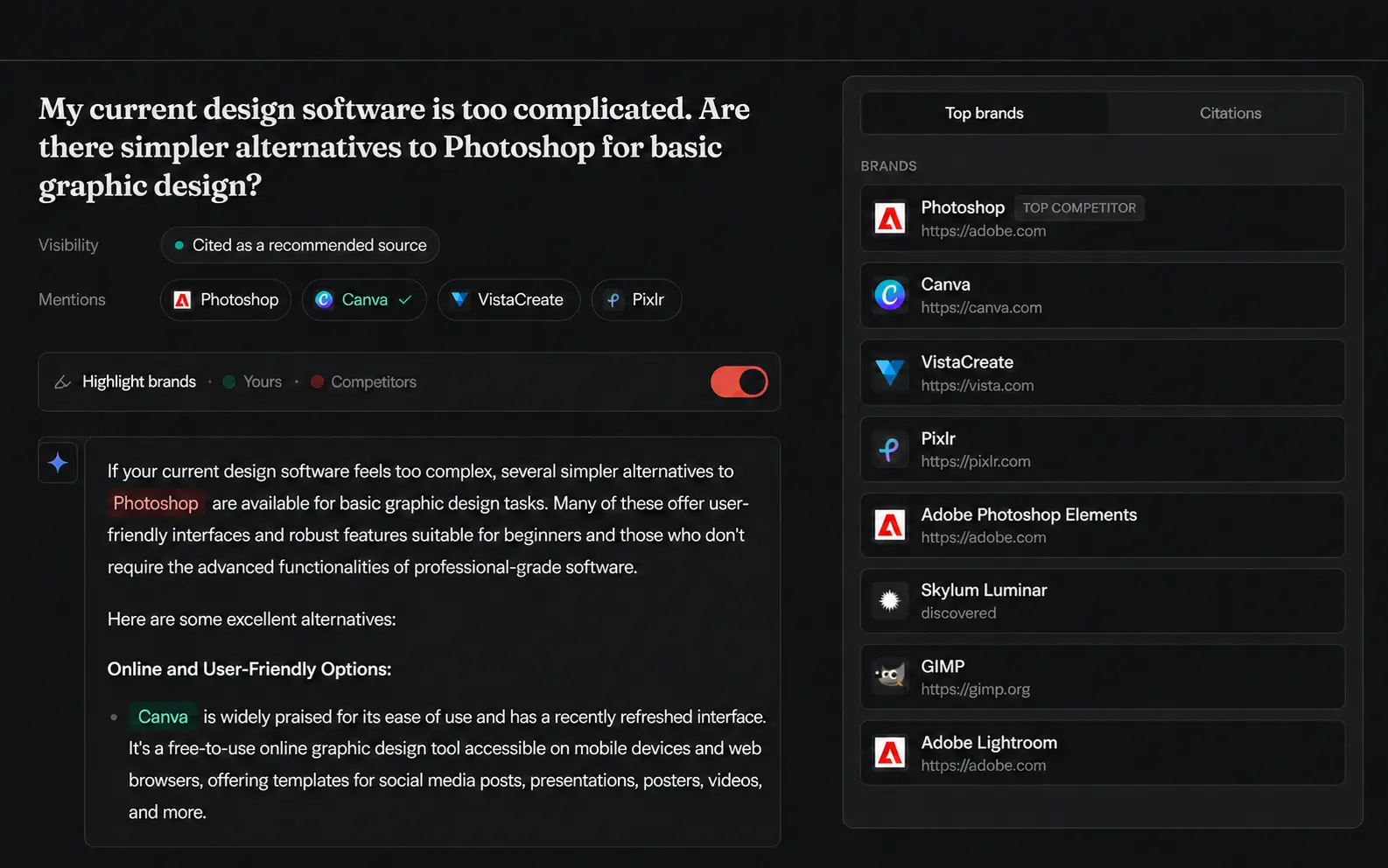Open the https://pixlr.com link
Screen dimensions: 1388x868
pos(975,462)
